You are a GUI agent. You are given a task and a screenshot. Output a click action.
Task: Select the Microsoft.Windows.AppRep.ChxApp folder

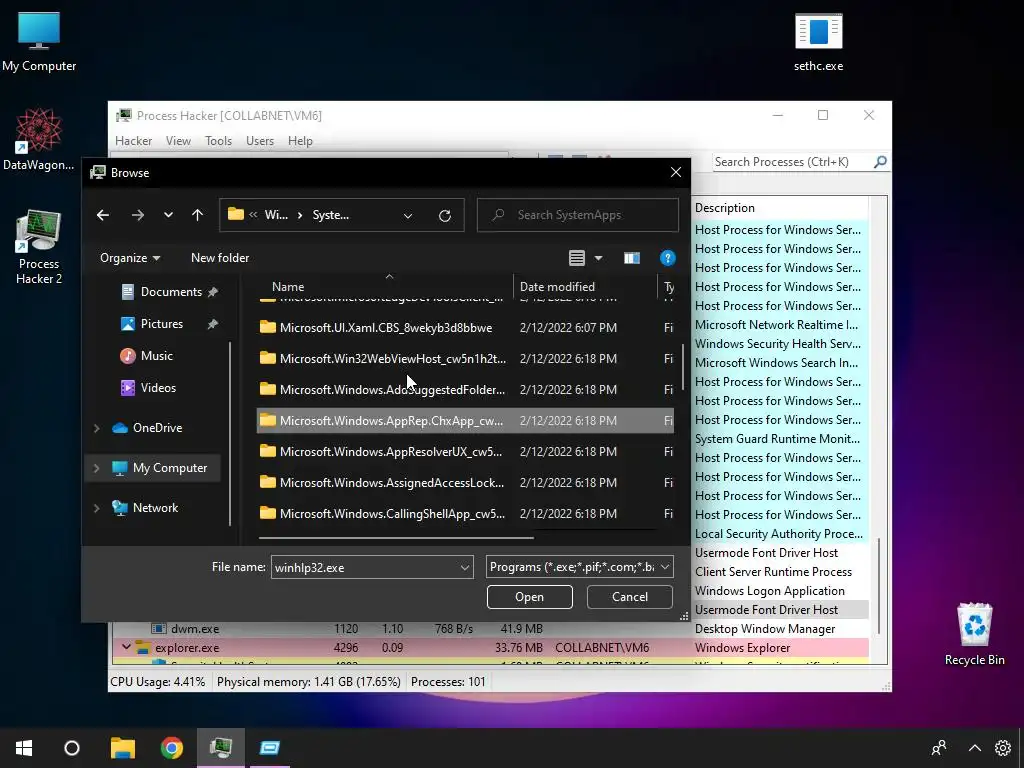(x=465, y=421)
